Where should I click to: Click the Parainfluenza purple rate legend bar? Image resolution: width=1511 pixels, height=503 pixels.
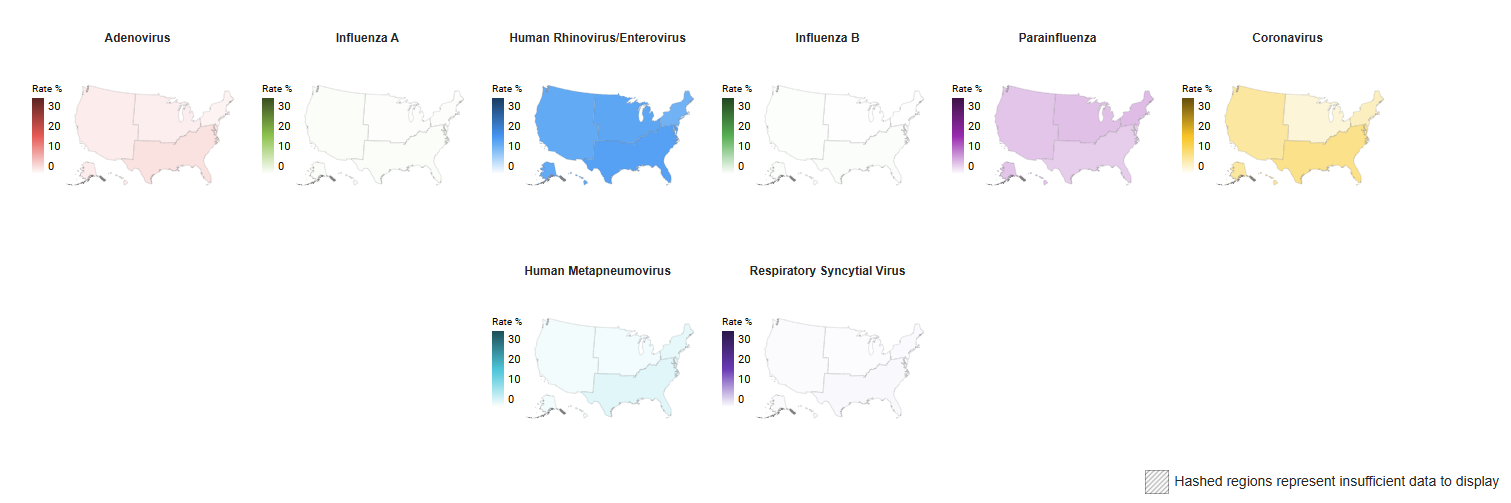tap(958, 135)
